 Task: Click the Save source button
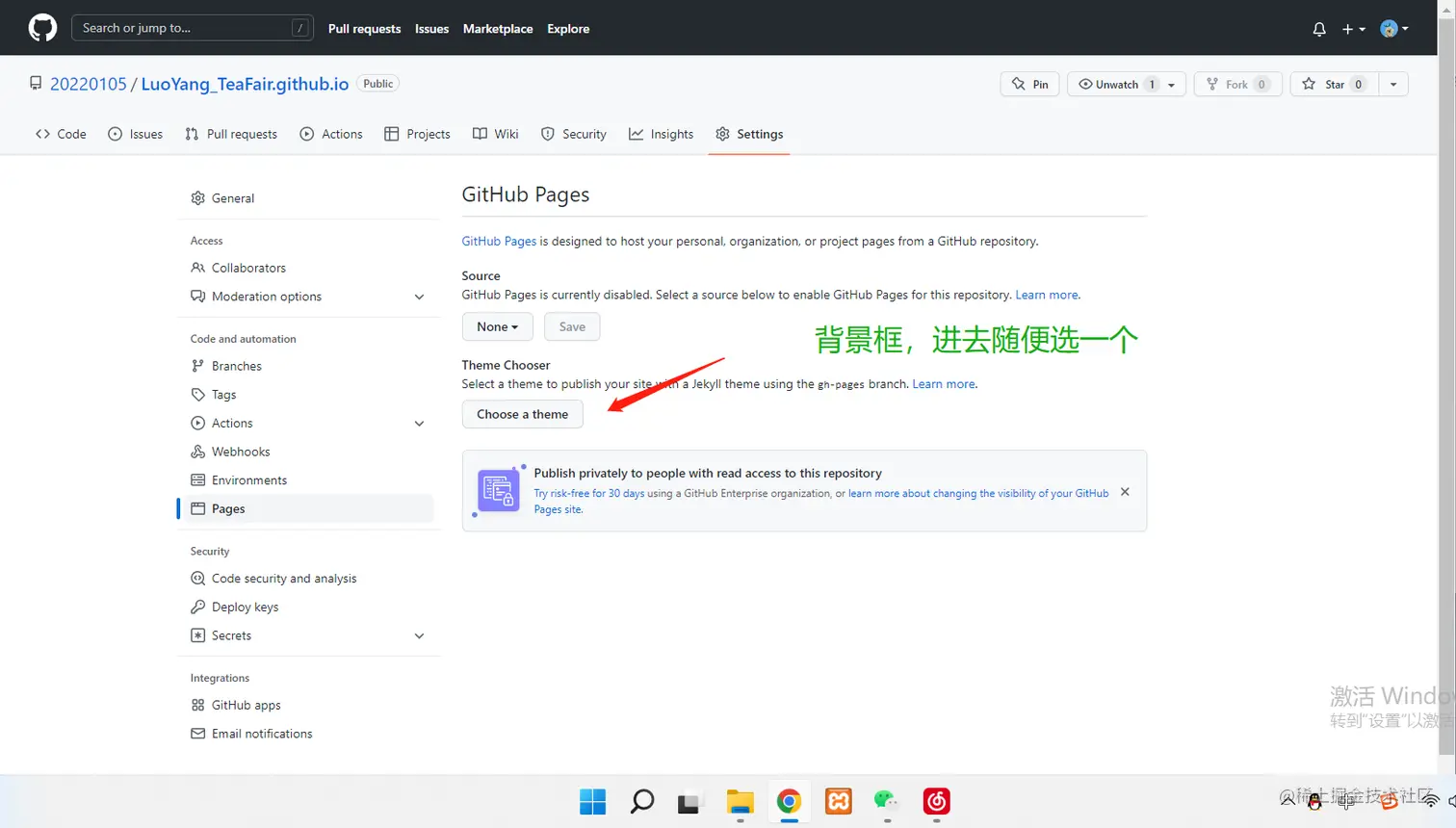point(572,326)
